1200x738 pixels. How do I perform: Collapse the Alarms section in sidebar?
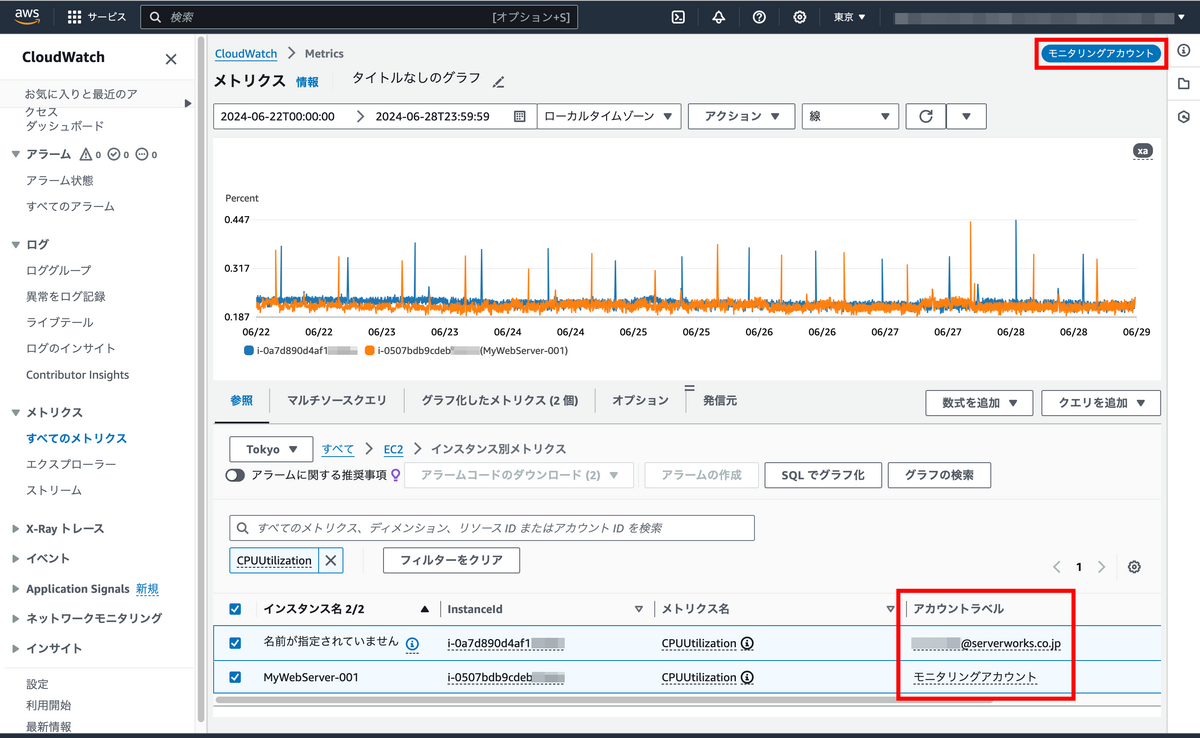point(15,155)
